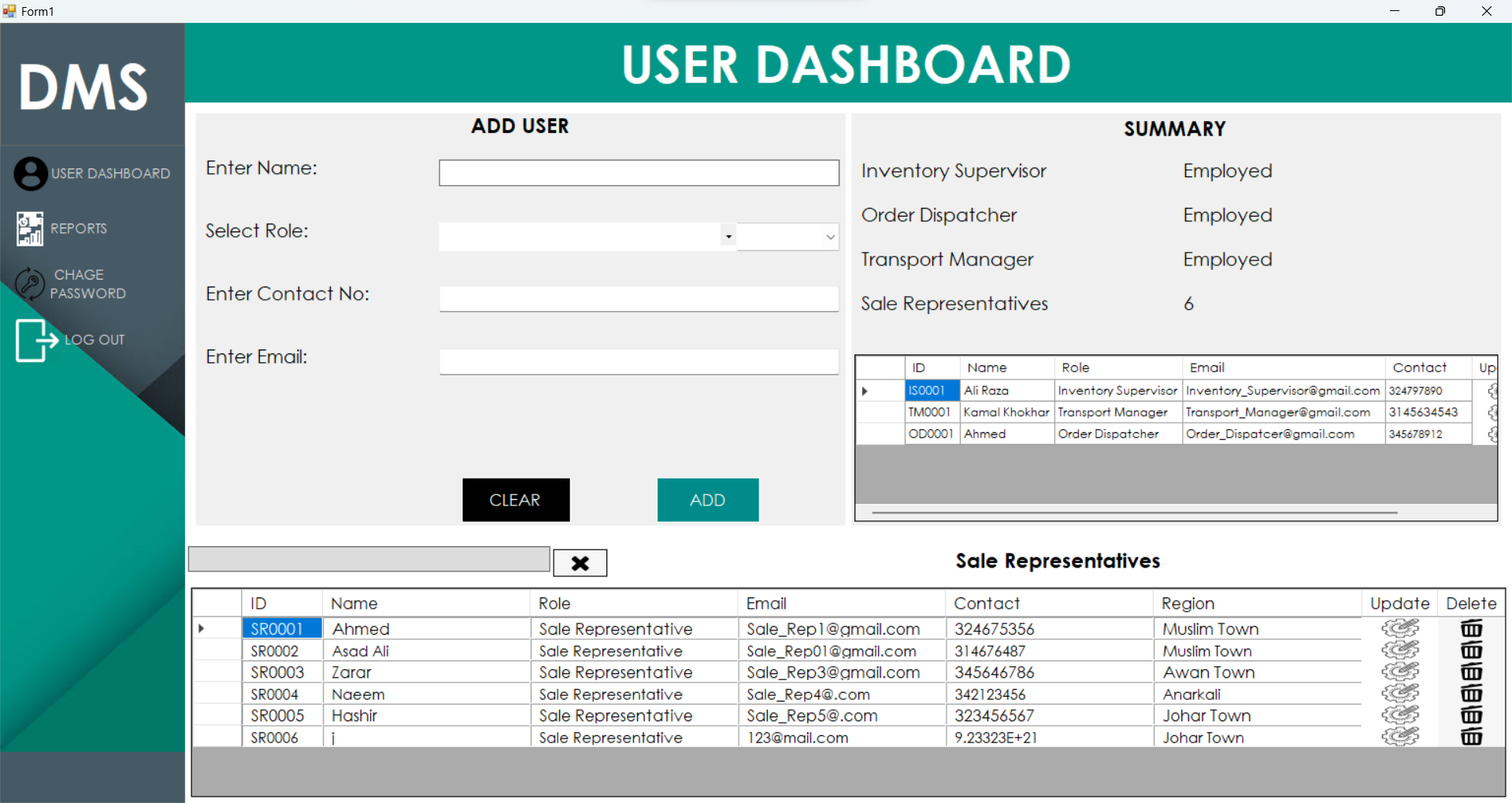Click Update icon for Ahmed SR0001
This screenshot has width=1512, height=803.
[1399, 628]
